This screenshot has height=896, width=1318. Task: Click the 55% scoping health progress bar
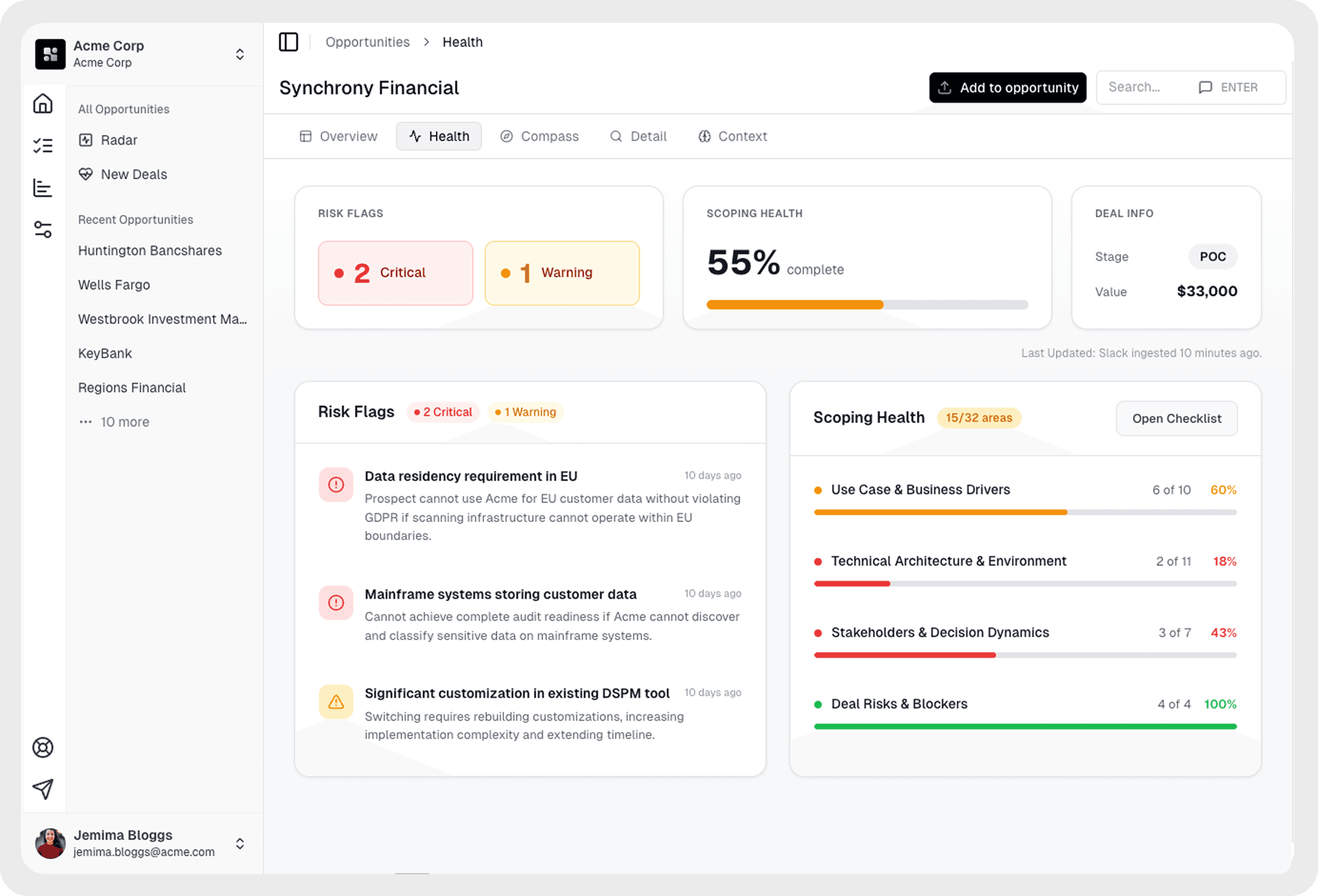click(x=867, y=305)
